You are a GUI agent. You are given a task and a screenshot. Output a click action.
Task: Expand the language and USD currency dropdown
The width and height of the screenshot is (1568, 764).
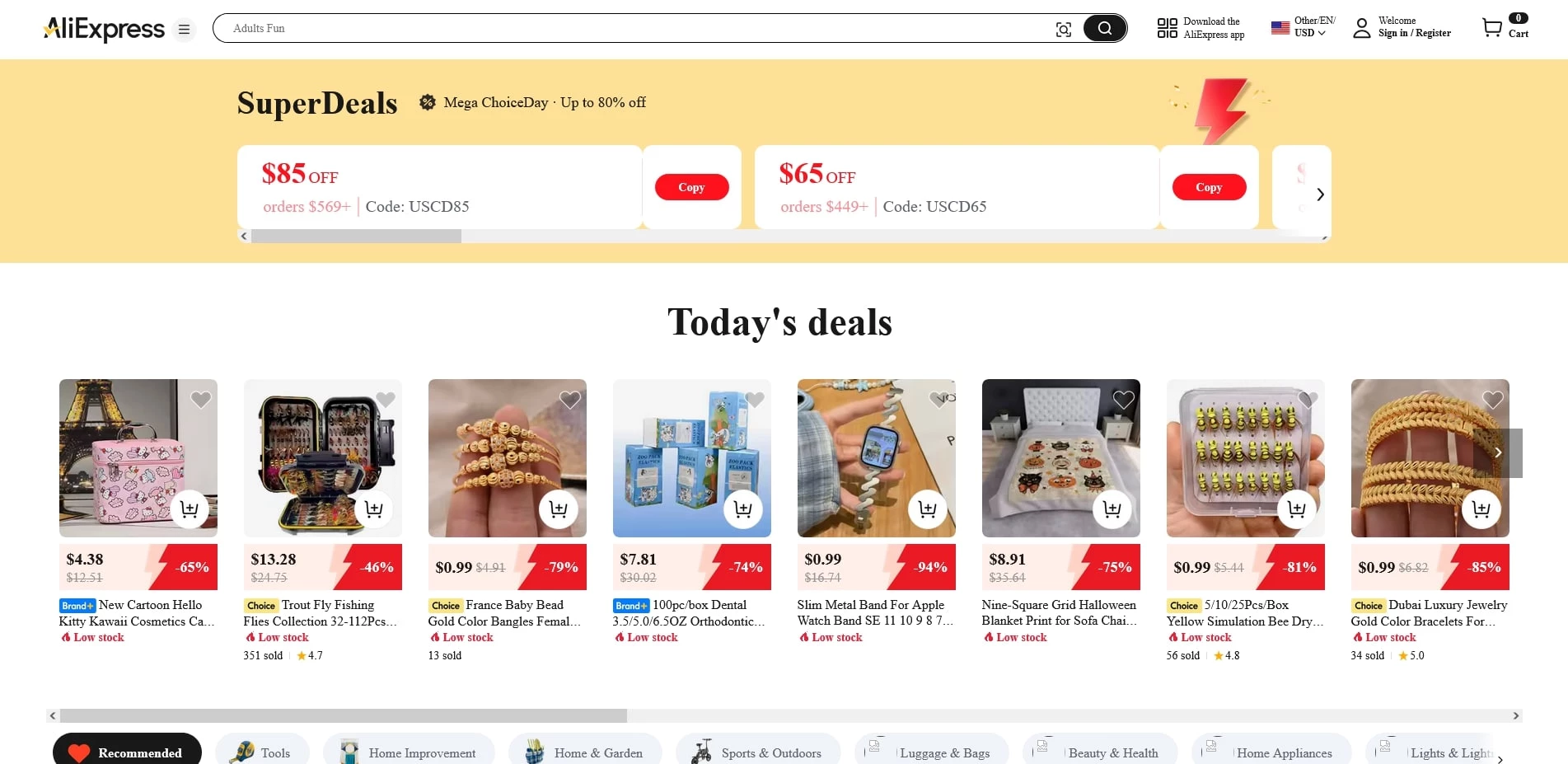(1303, 27)
